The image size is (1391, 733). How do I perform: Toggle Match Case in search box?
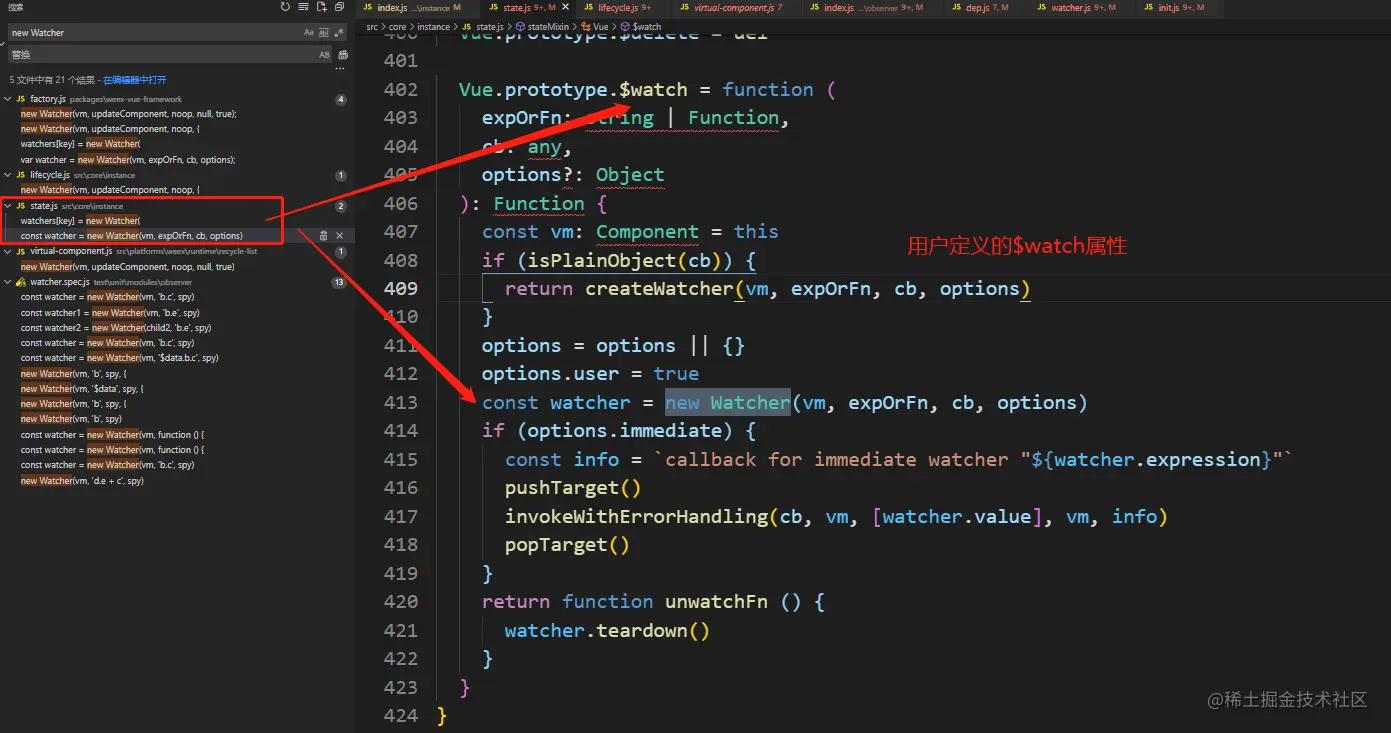point(309,33)
